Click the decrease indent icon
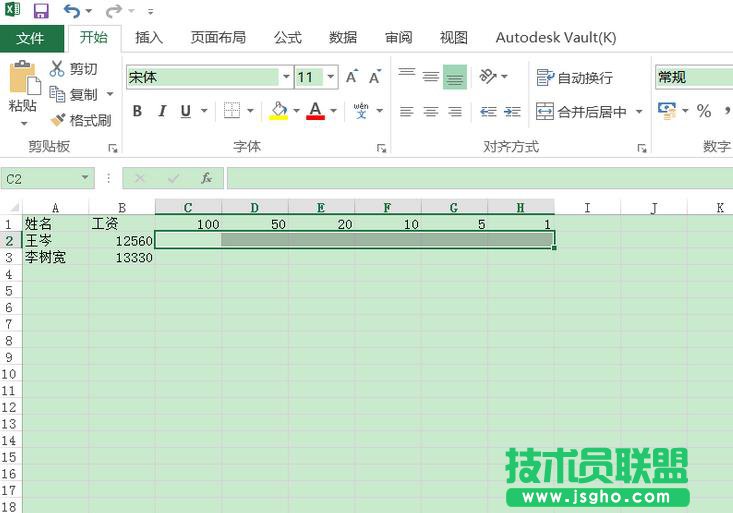This screenshot has height=513, width=733. [488, 111]
